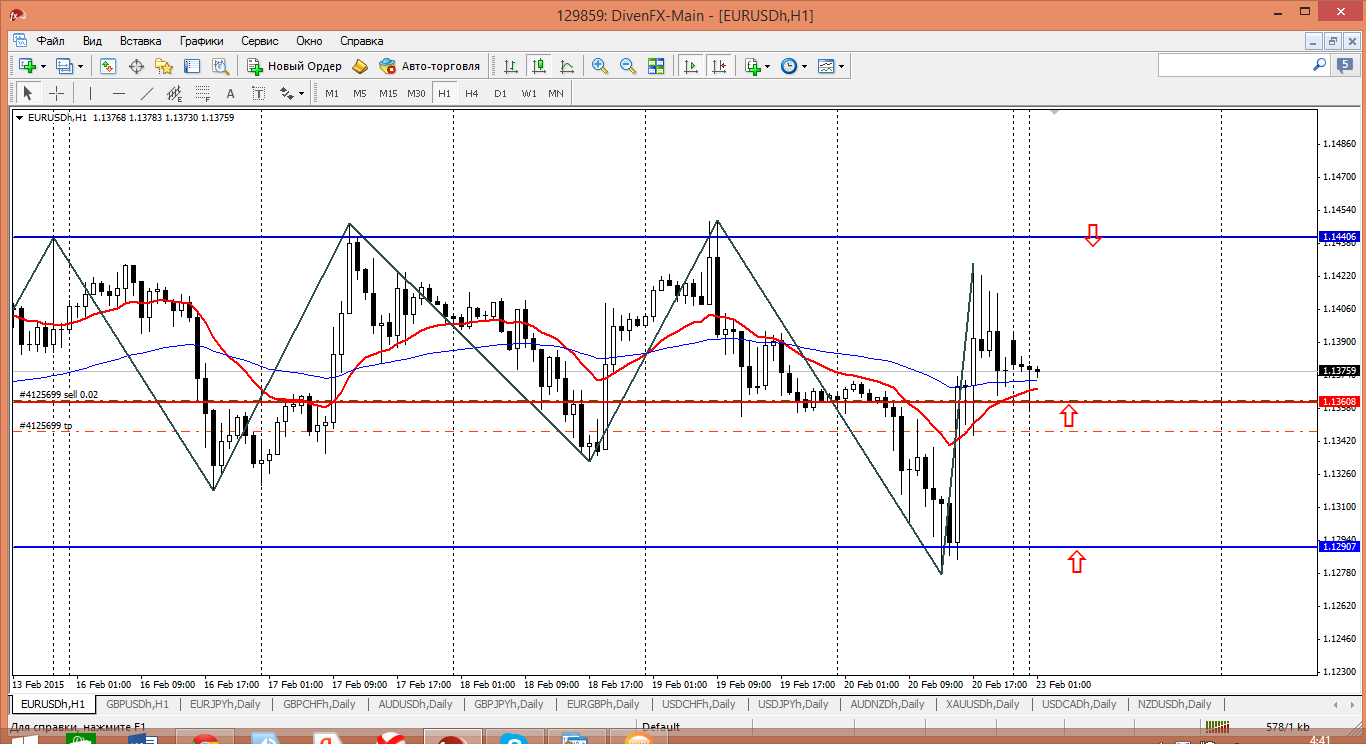Screen dimensions: 1370x744
Task: Click the Default profile in the status bar
Action: 661,727
